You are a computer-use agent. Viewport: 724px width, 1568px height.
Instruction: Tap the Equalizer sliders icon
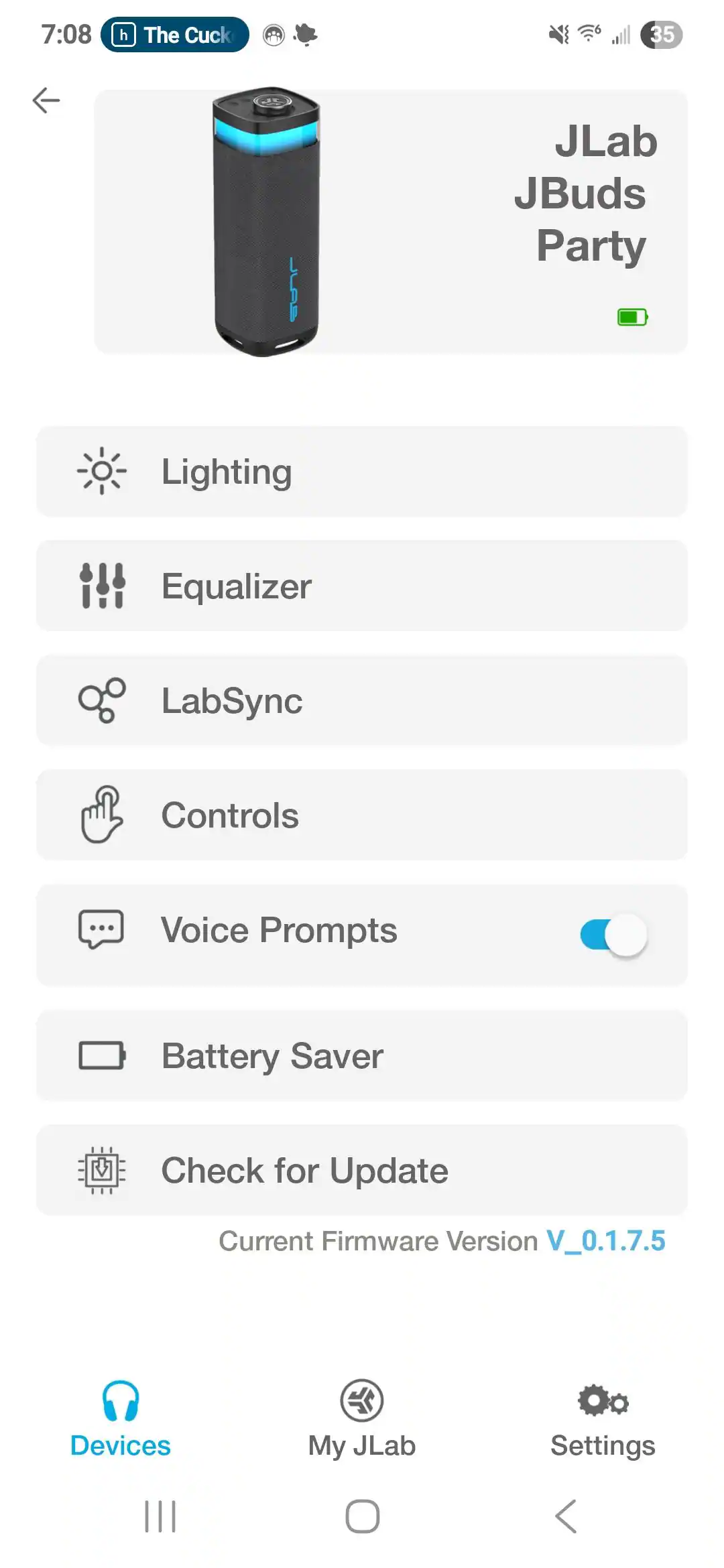click(x=102, y=586)
